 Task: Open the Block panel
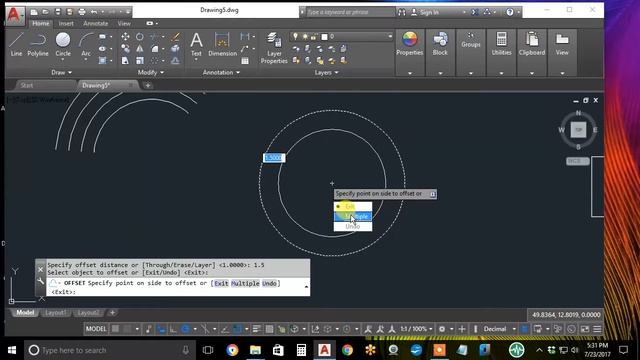440,44
